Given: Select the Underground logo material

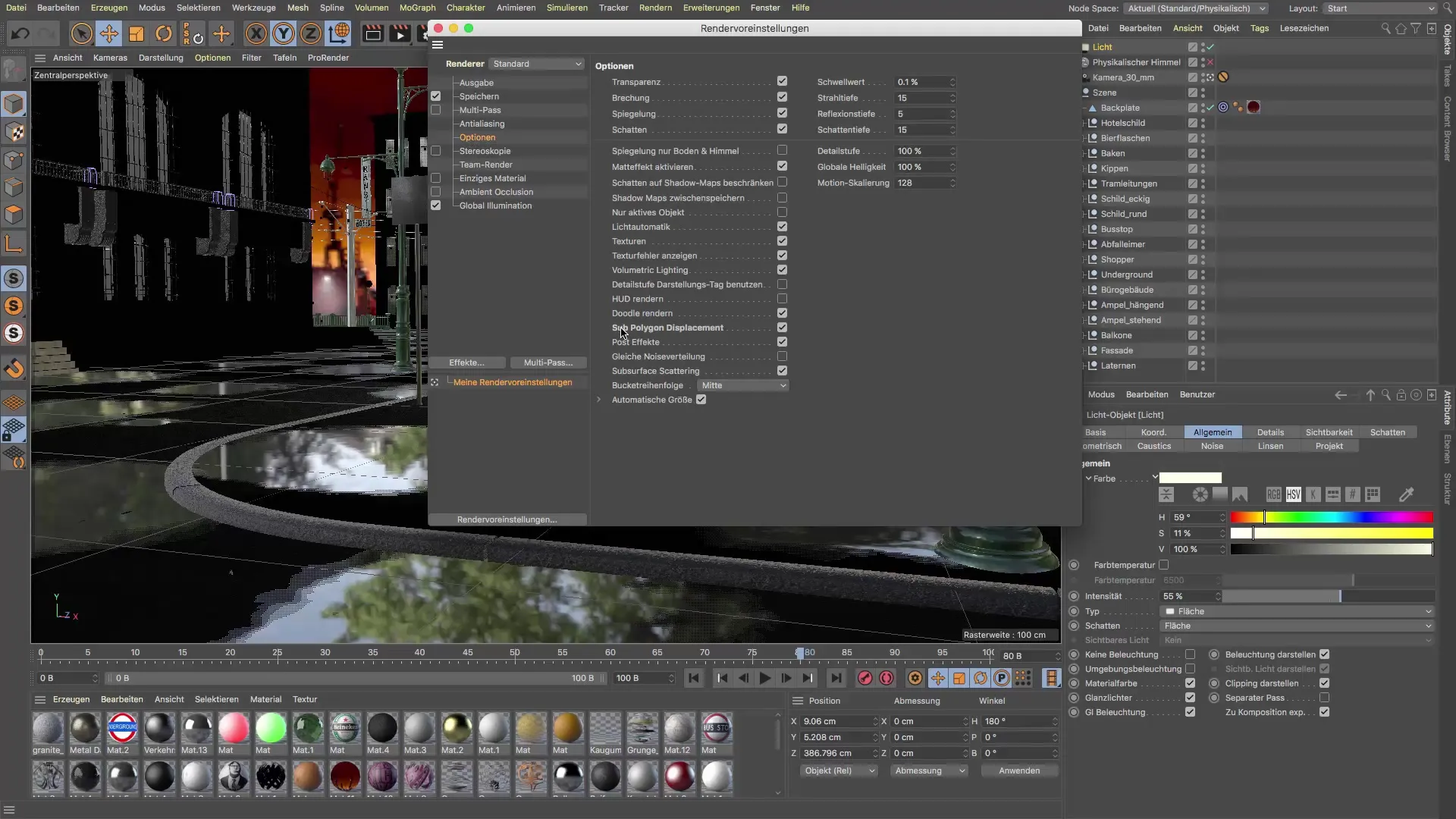Looking at the screenshot, I should [122, 728].
